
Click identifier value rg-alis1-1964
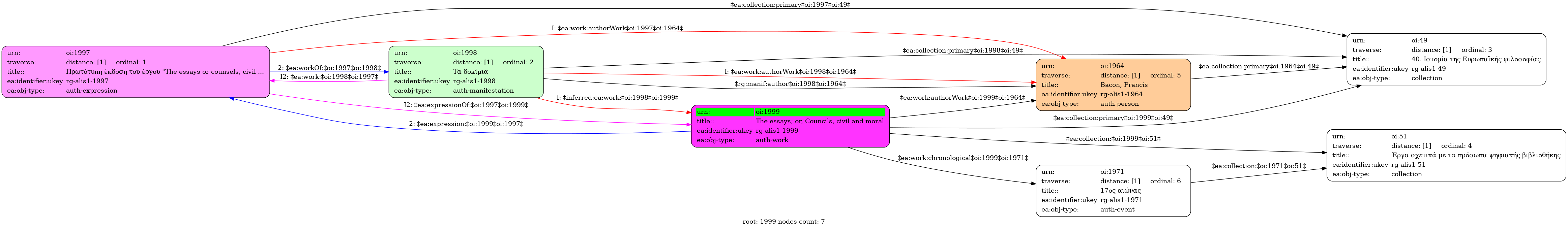click(1121, 94)
